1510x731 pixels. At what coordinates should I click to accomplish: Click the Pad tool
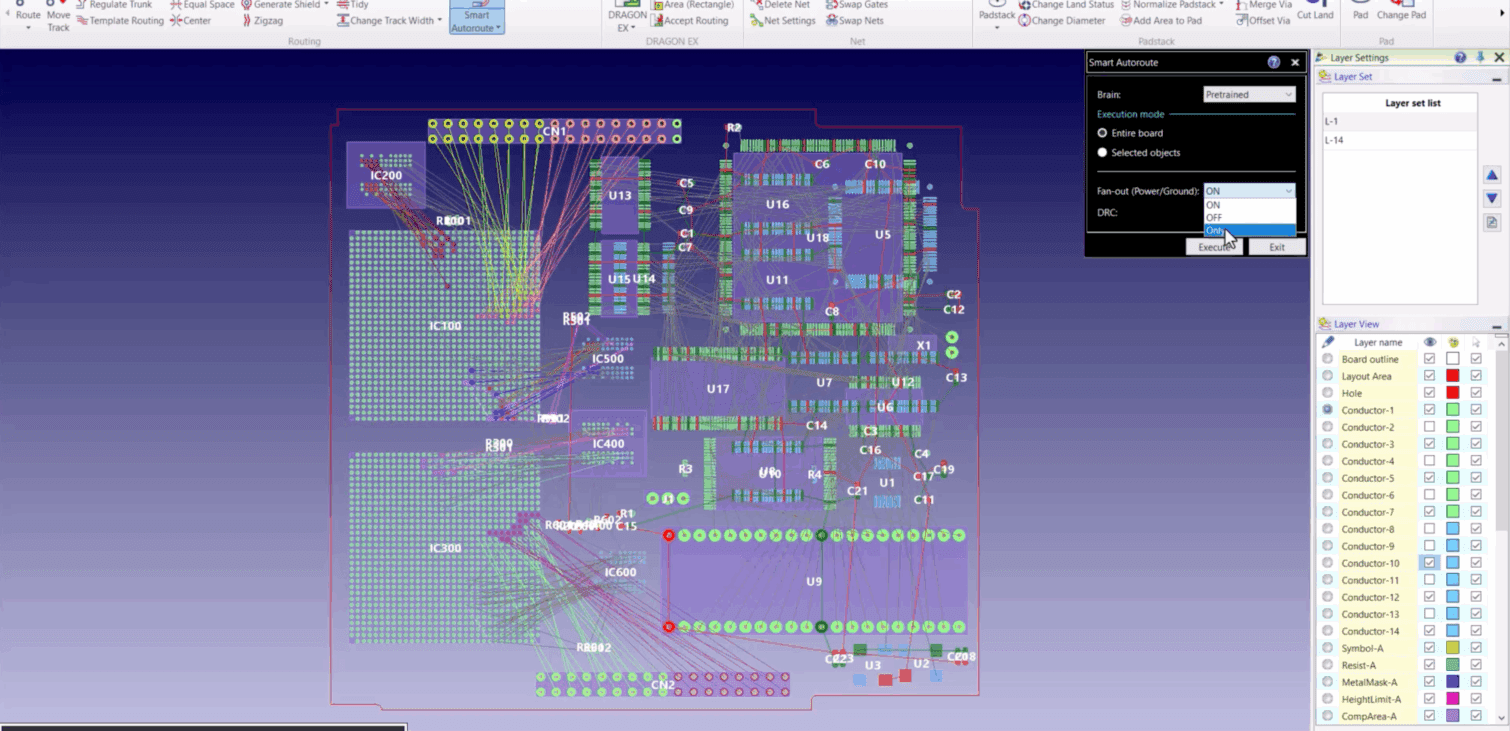click(1360, 11)
